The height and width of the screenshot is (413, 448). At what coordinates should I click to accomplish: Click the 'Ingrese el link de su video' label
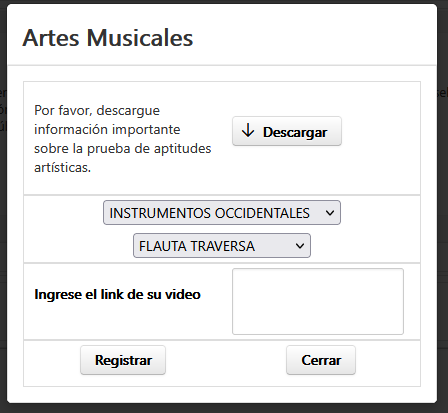pyautogui.click(x=117, y=294)
